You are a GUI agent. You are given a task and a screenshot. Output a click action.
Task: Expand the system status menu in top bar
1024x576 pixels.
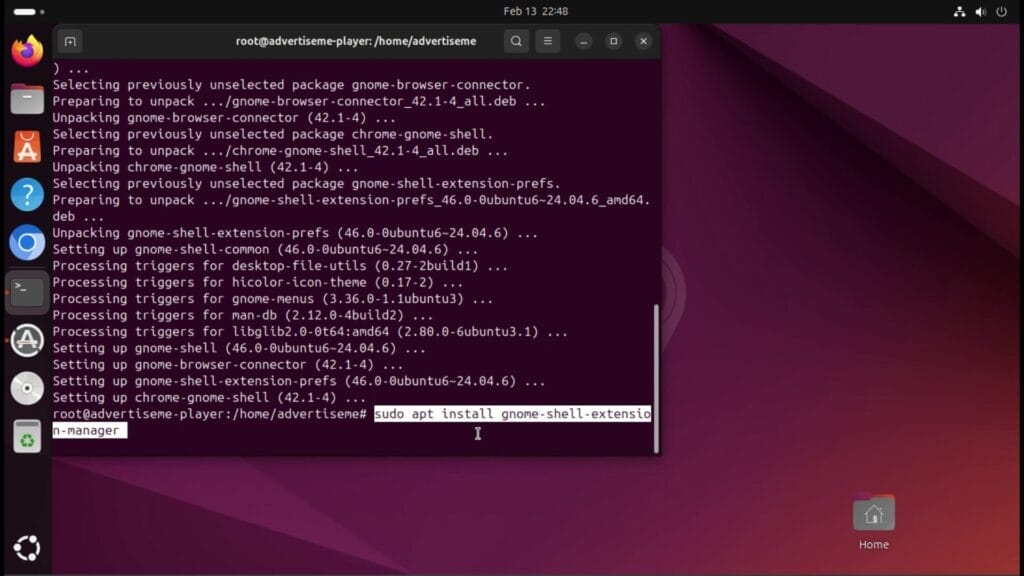[x=978, y=12]
